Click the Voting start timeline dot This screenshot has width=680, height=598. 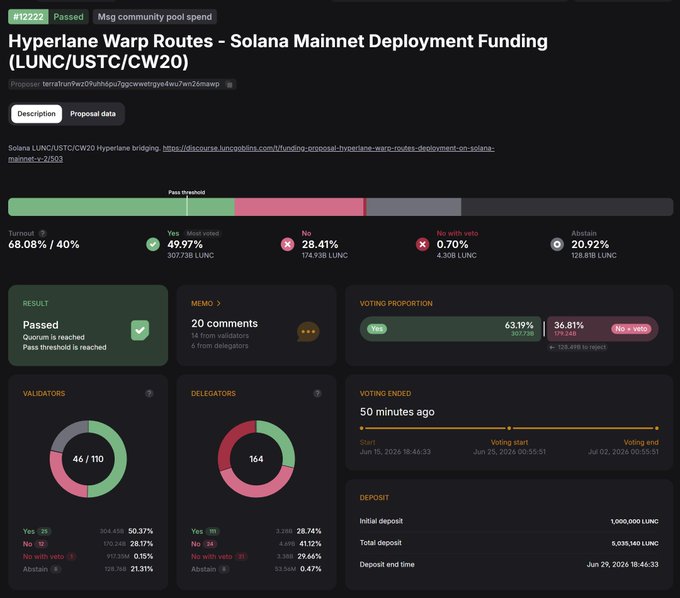coord(509,428)
